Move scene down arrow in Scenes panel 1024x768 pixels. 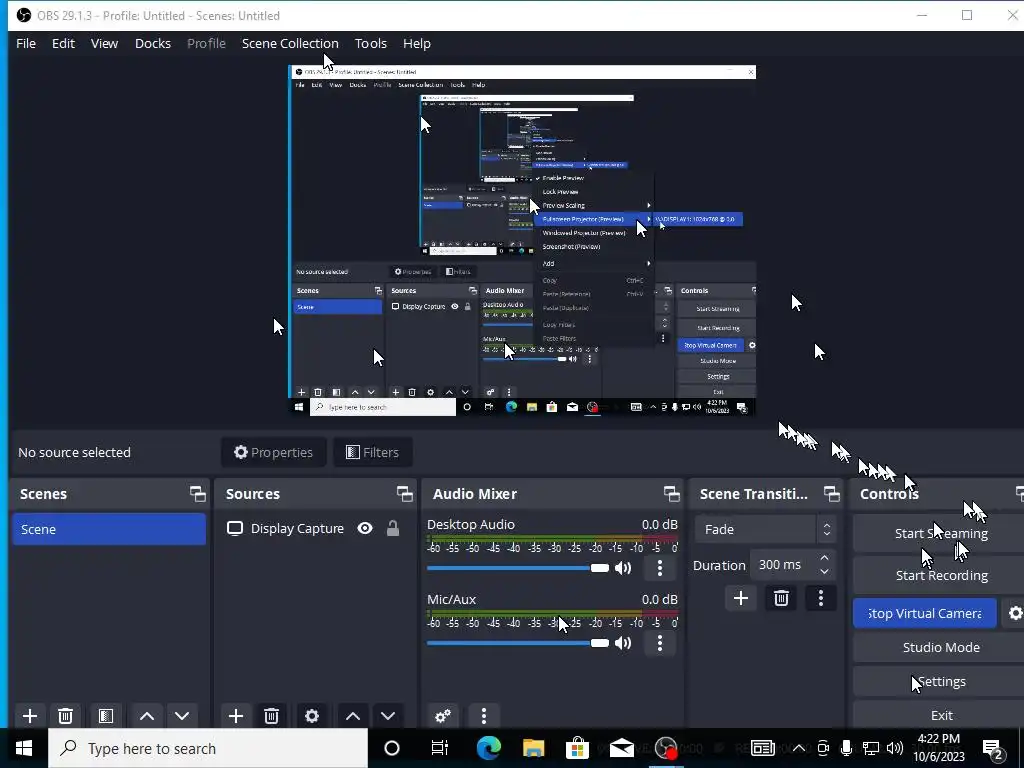click(182, 716)
